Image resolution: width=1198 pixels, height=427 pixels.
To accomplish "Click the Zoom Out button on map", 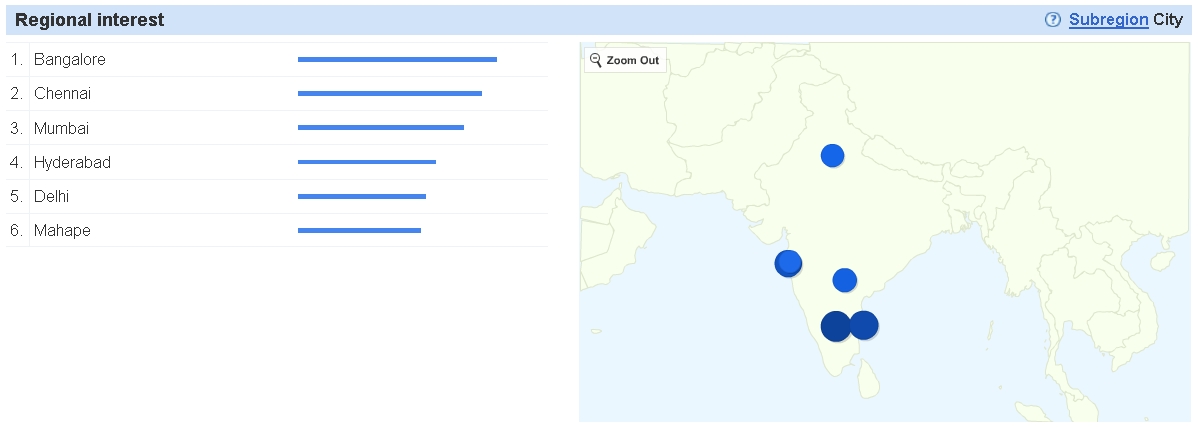I will [625, 60].
